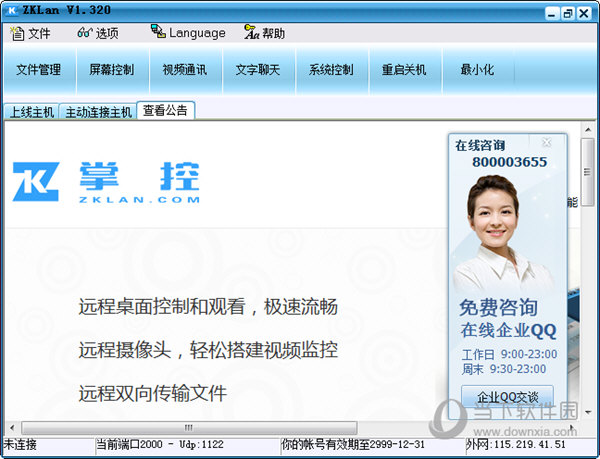Click 你的帐号有效期至2999-12-31 status text

point(353,444)
